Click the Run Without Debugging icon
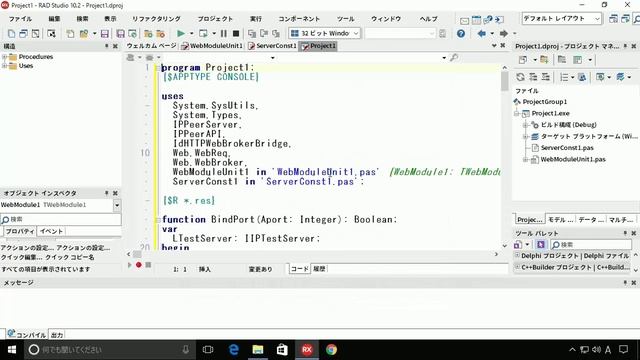Image resolution: width=640 pixels, height=360 pixels. point(203,33)
